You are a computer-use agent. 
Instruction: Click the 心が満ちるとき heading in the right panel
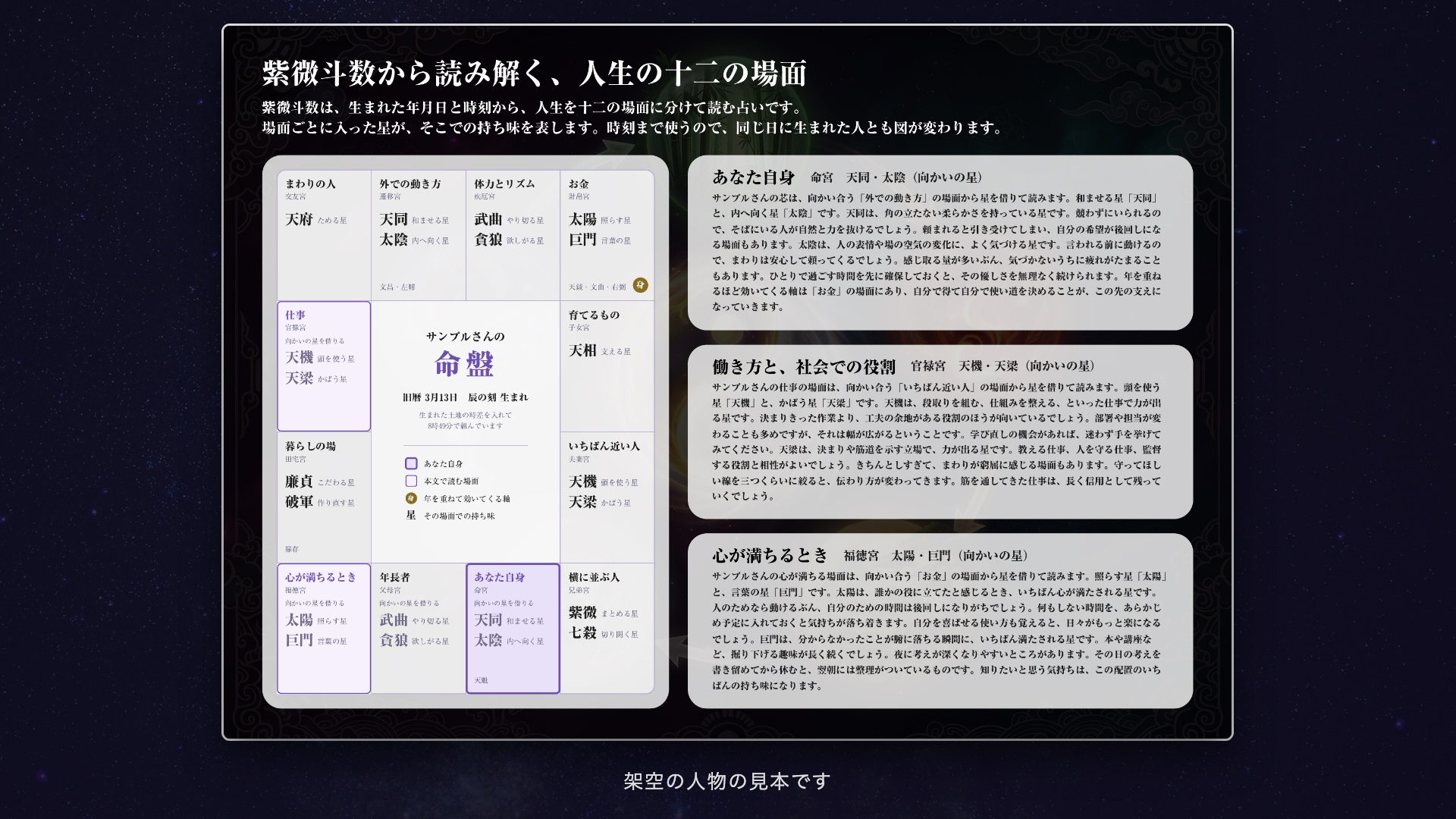coord(770,556)
